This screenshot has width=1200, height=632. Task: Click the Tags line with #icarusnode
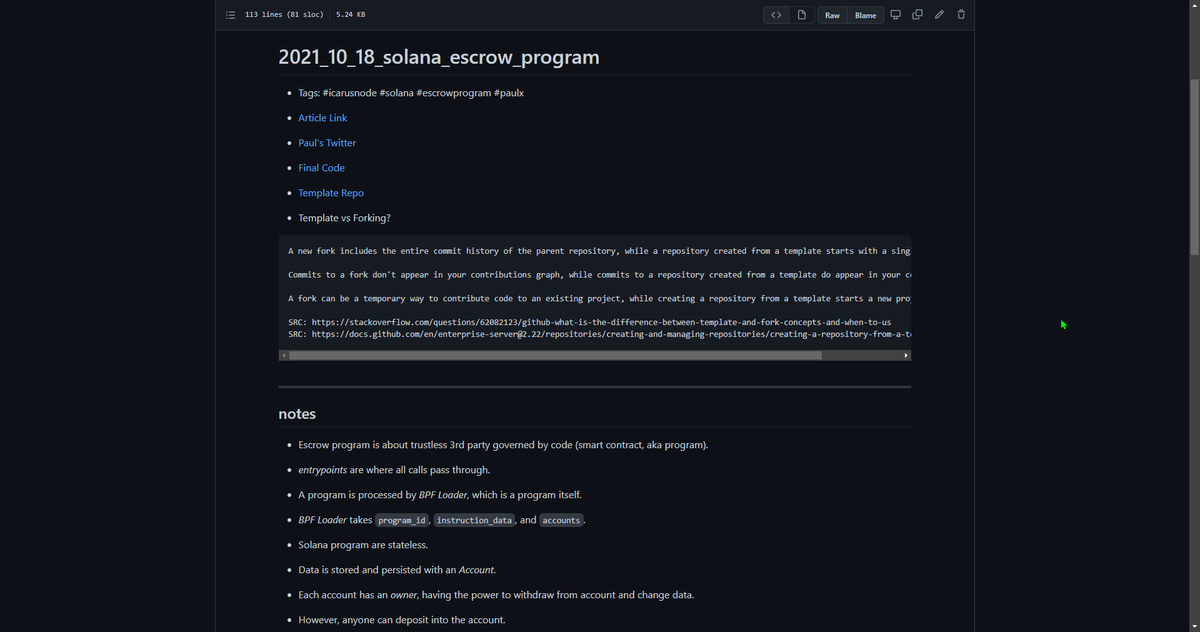coord(411,93)
